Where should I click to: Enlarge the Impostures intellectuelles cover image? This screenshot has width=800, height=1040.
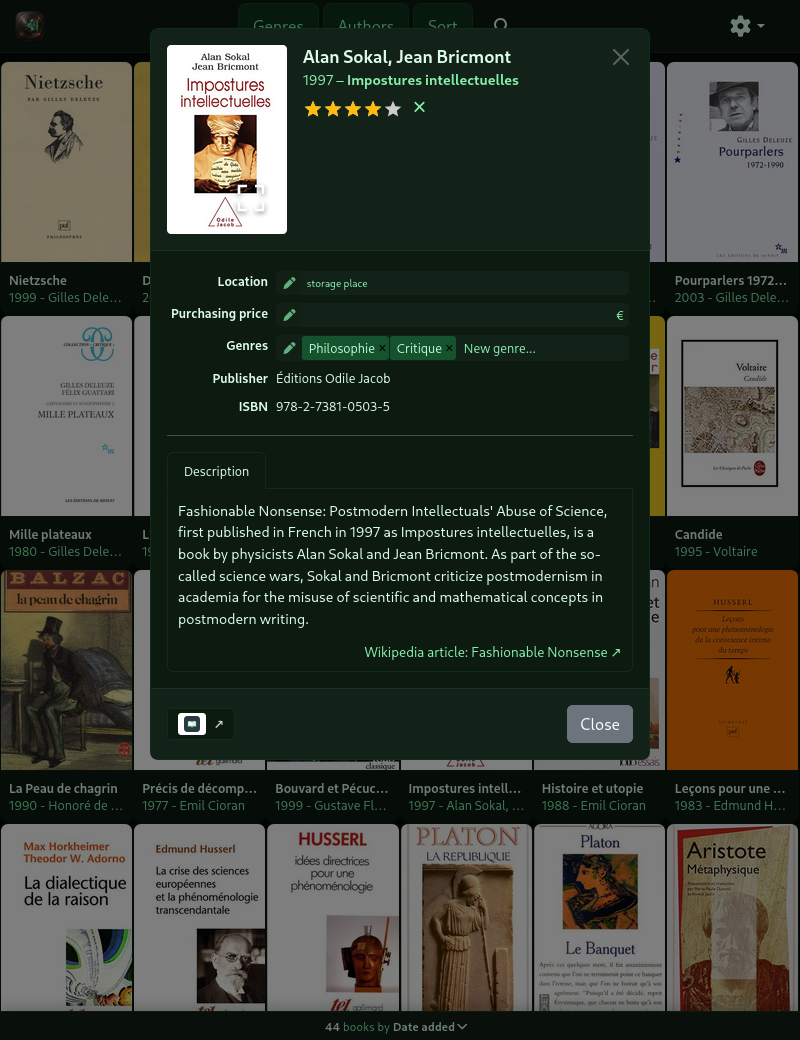pos(251,198)
